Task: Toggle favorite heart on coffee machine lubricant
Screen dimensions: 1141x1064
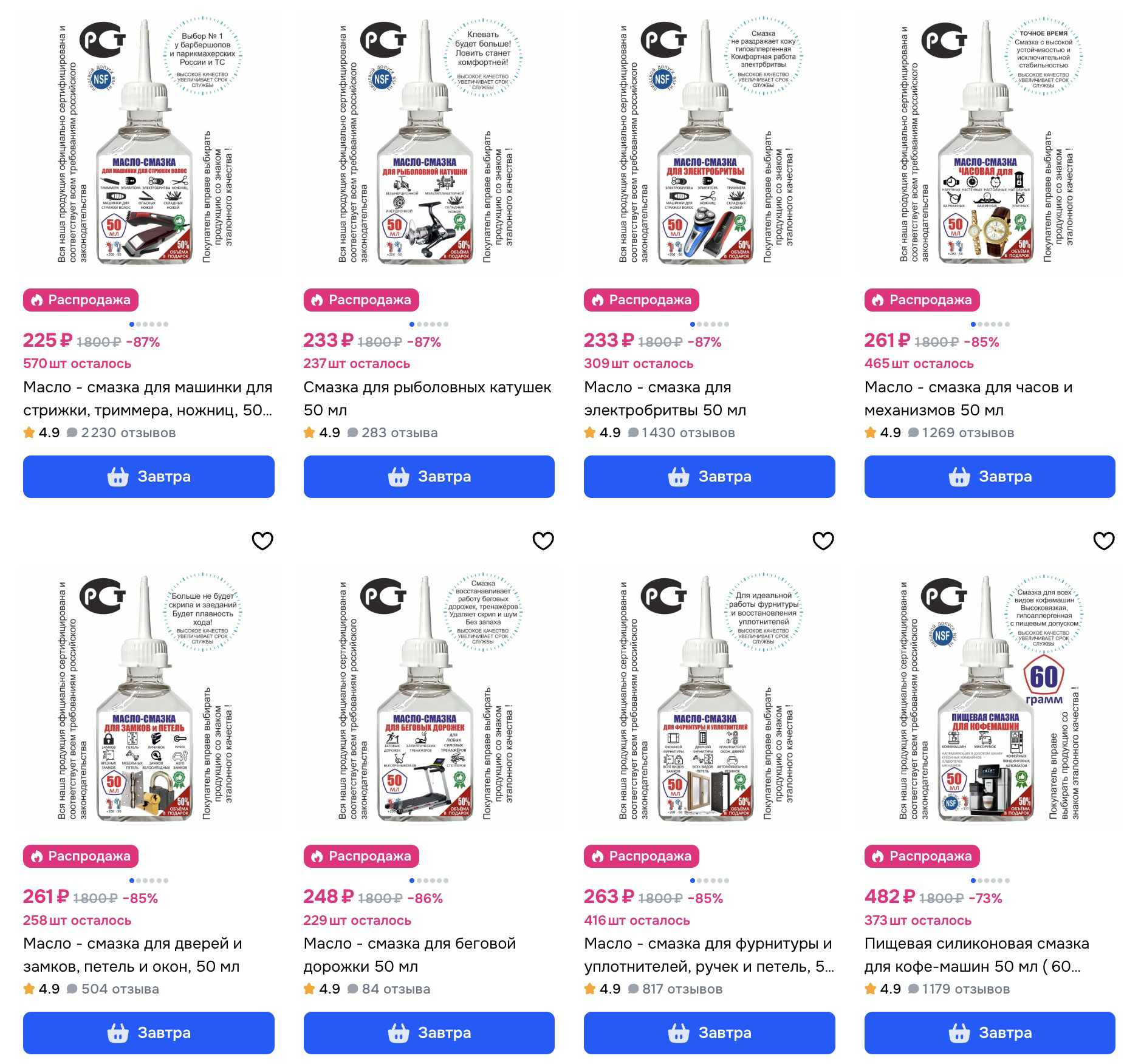Action: [x=1103, y=541]
